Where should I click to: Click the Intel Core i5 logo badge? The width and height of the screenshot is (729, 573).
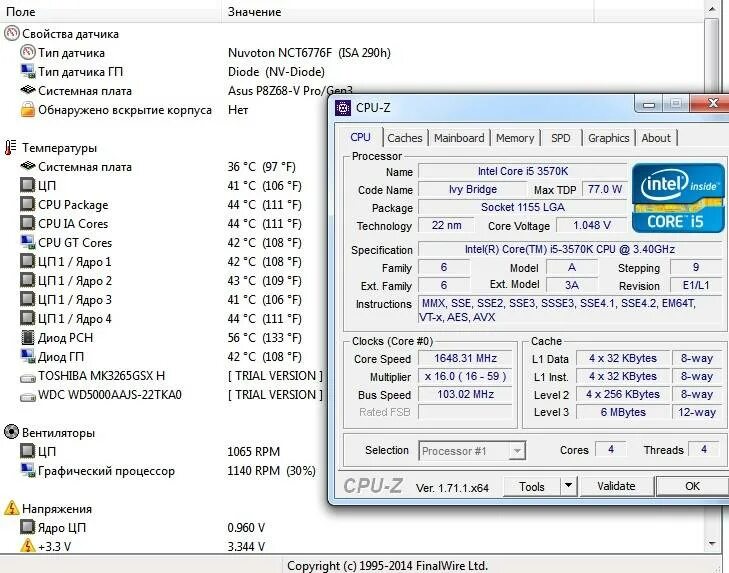678,198
